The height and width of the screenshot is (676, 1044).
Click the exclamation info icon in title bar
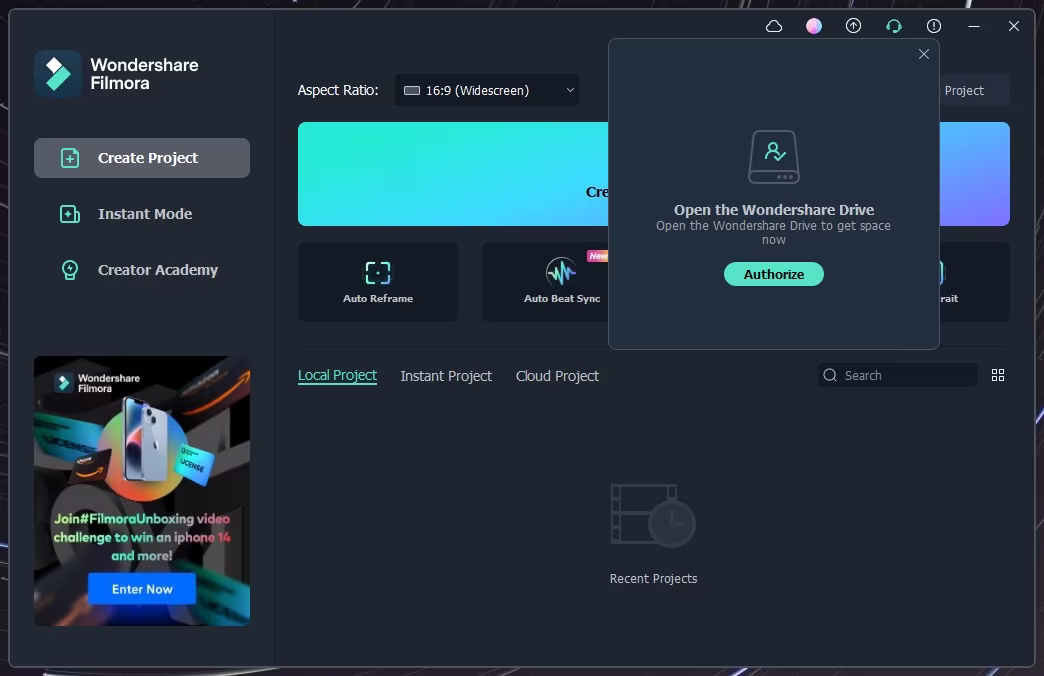[x=934, y=26]
